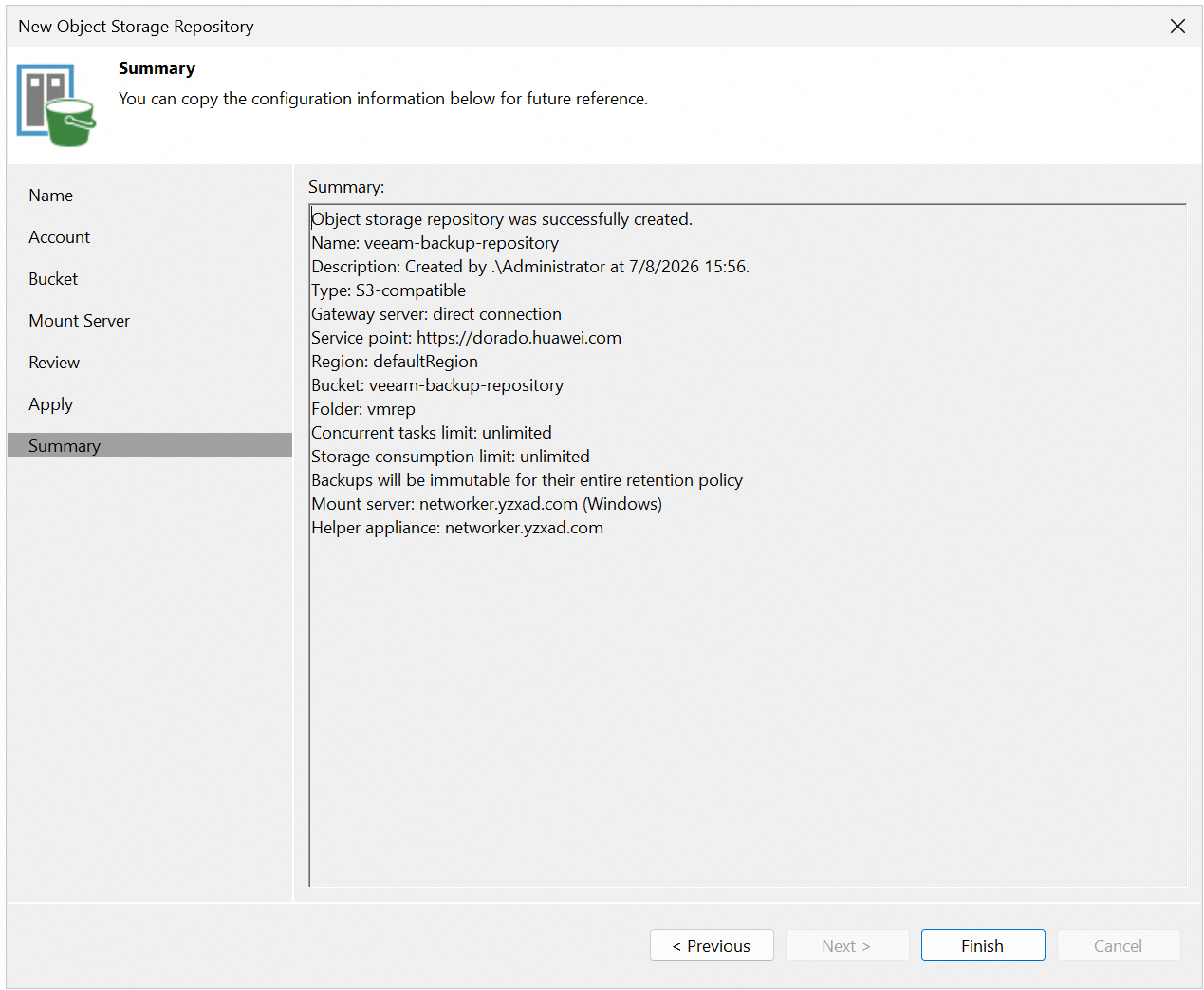
Task: Click 'Storage consumption limit: unlimited' line
Action: click(451, 457)
